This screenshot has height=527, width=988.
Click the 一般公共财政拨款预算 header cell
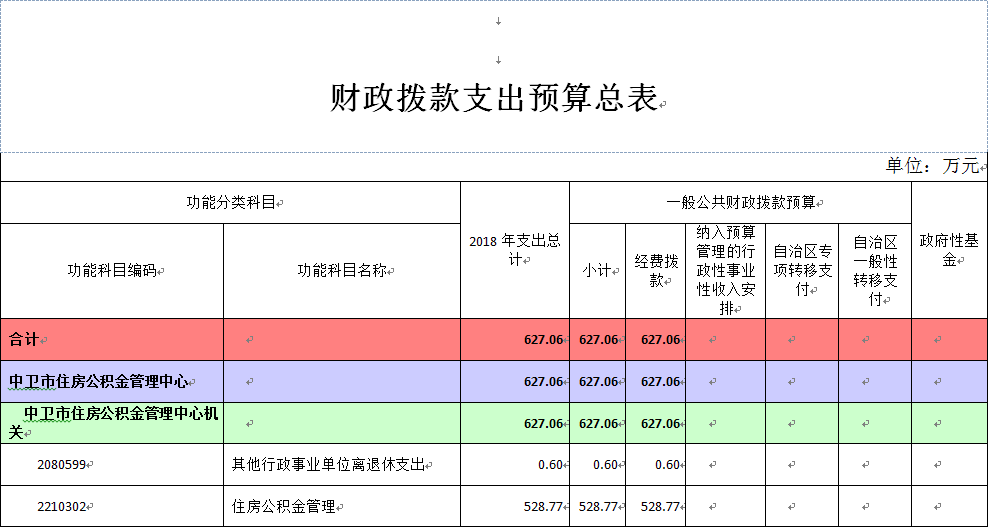point(740,202)
